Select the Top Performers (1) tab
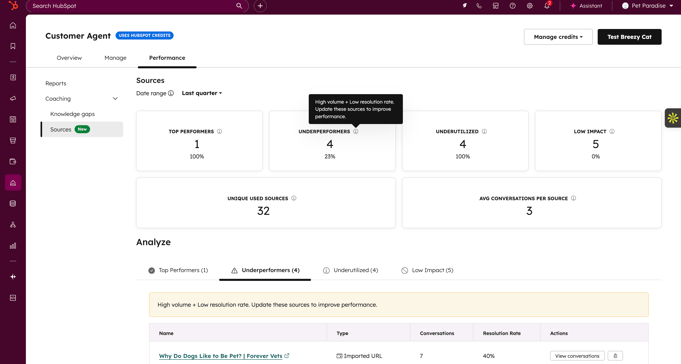681x364 pixels. (178, 270)
